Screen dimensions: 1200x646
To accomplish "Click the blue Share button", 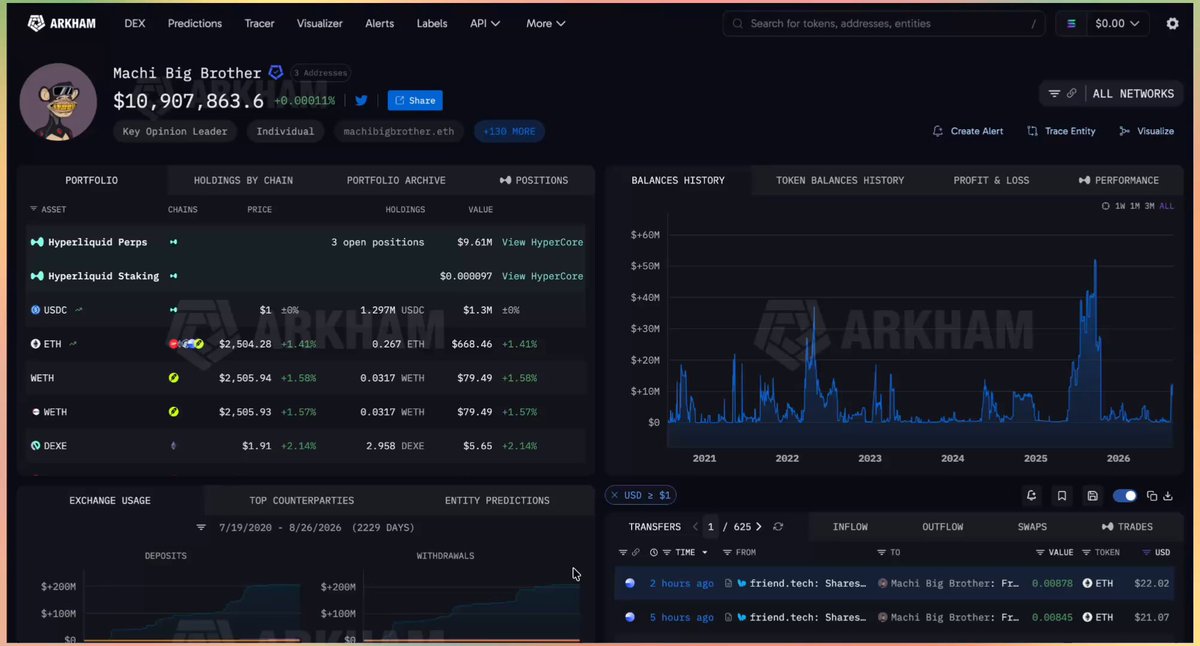I will tap(415, 100).
